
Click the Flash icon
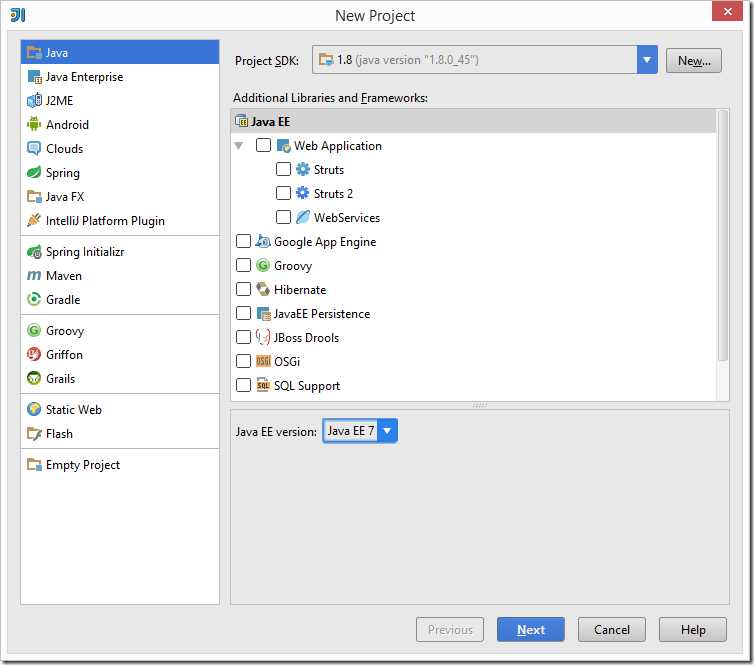34,433
